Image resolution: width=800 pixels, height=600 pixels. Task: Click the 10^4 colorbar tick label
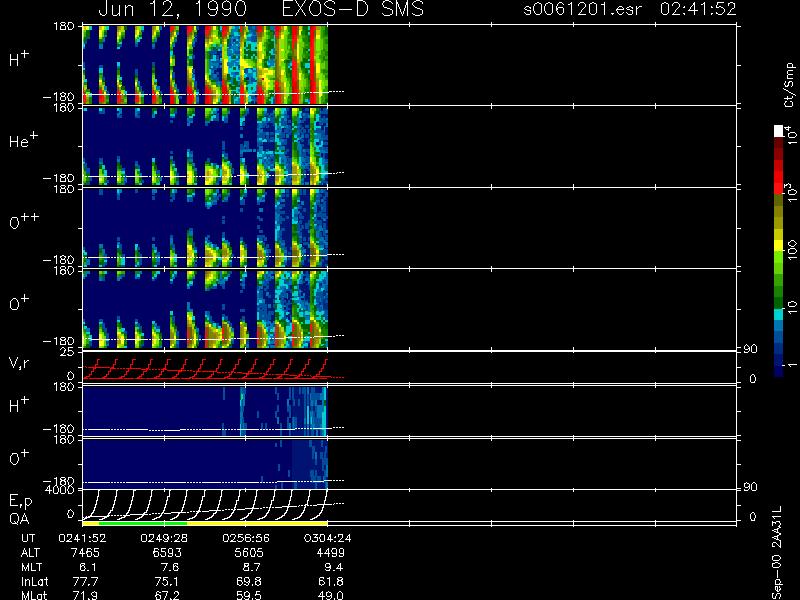pyautogui.click(x=790, y=135)
